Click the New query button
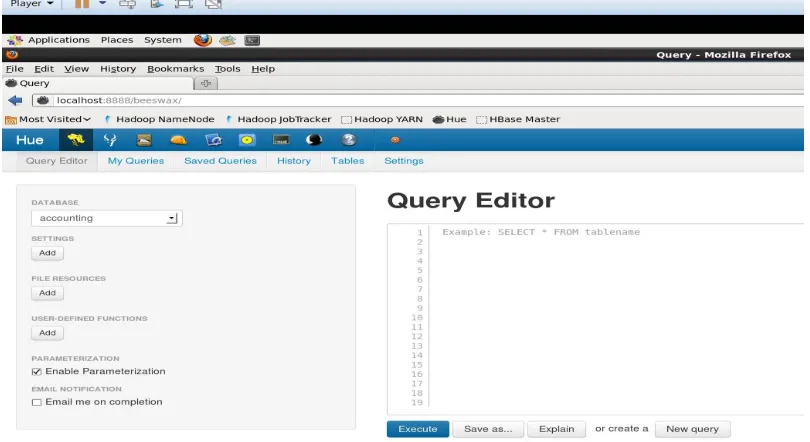Screen dimensions: 810x442 tap(692, 429)
